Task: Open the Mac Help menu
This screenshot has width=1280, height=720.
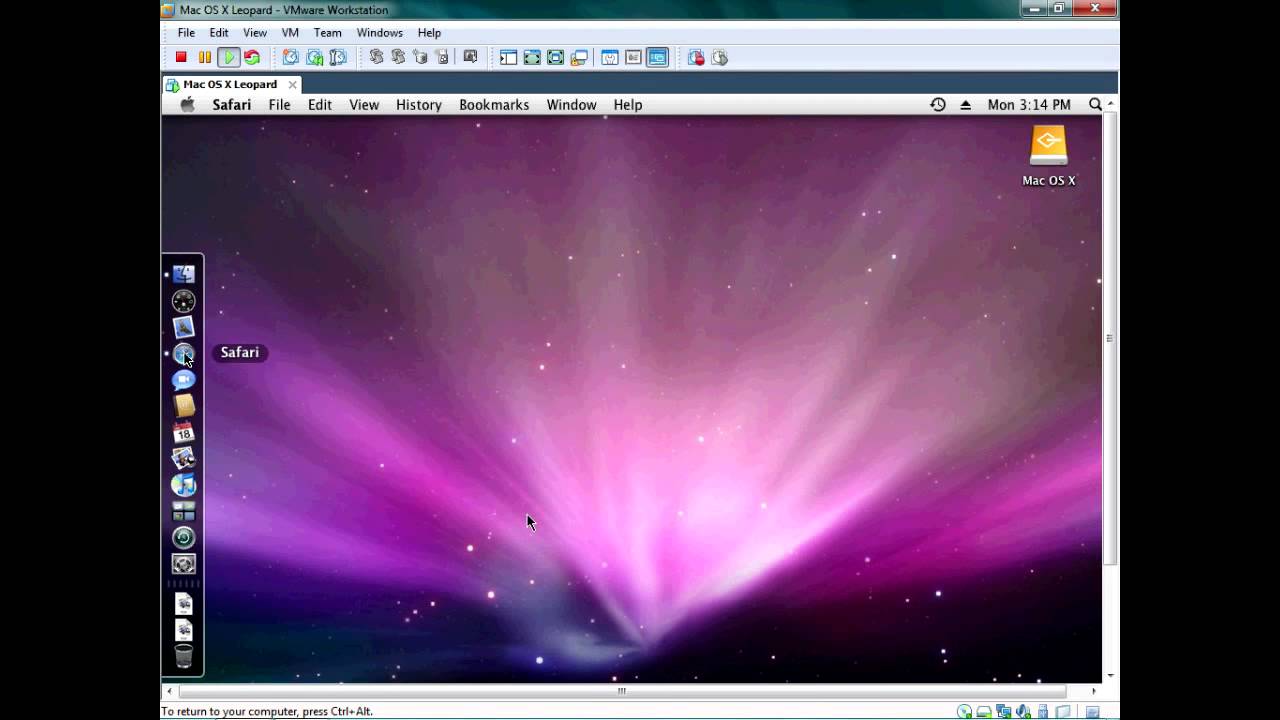Action: [628, 105]
